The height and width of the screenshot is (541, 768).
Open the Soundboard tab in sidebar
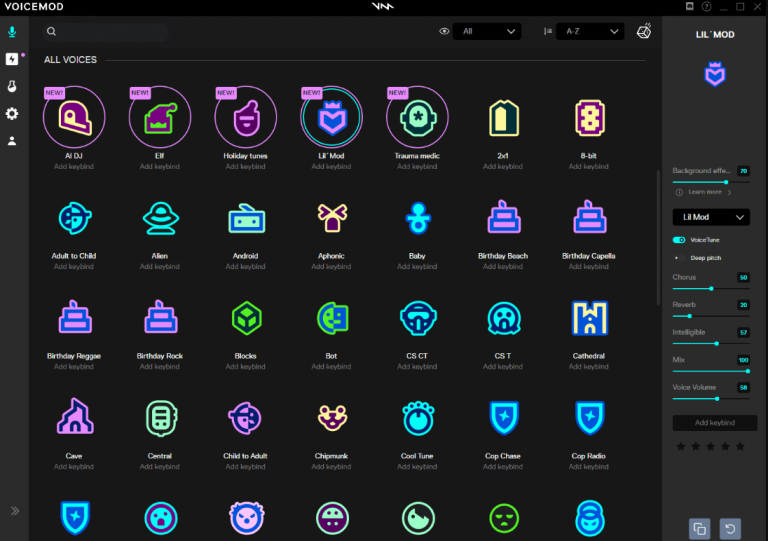click(12, 60)
